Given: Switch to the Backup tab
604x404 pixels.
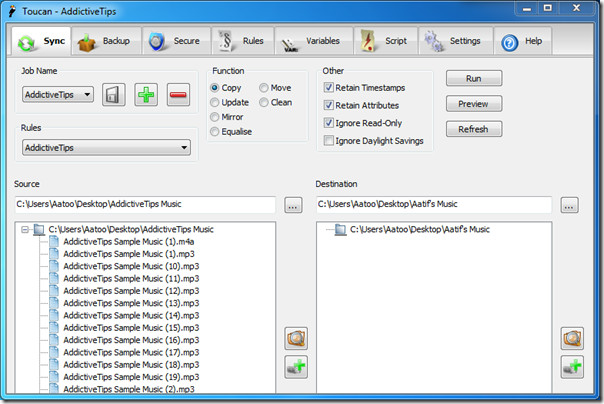Looking at the screenshot, I should 106,41.
